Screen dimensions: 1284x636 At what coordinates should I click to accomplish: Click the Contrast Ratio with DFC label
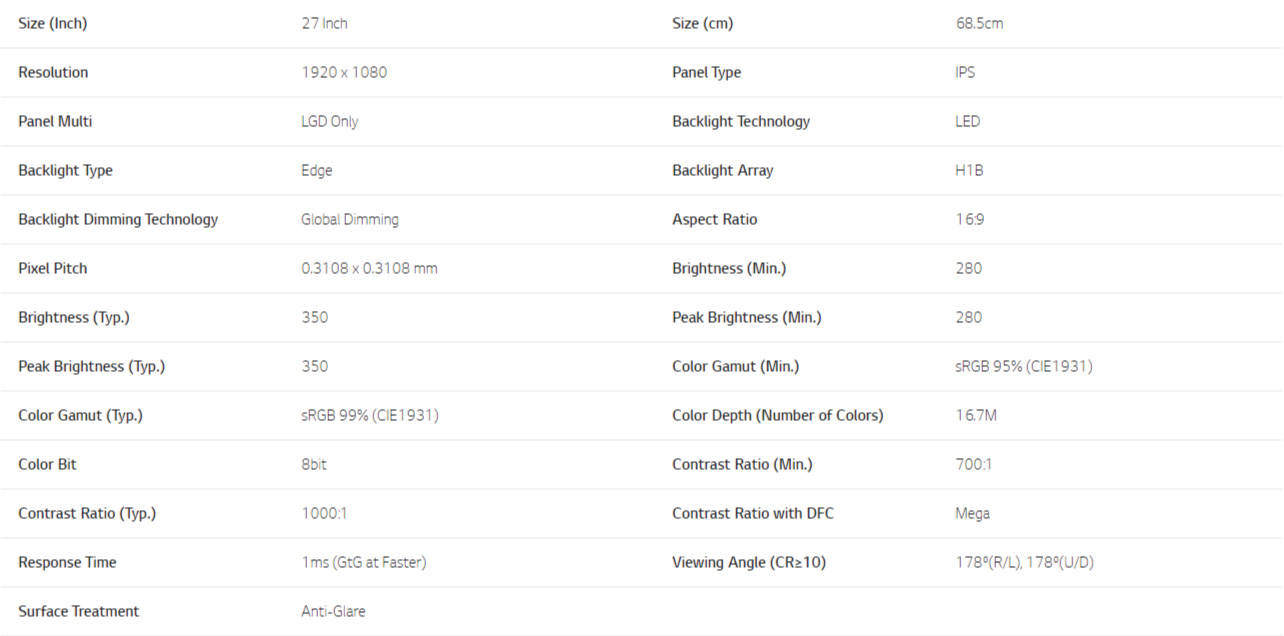pos(753,513)
